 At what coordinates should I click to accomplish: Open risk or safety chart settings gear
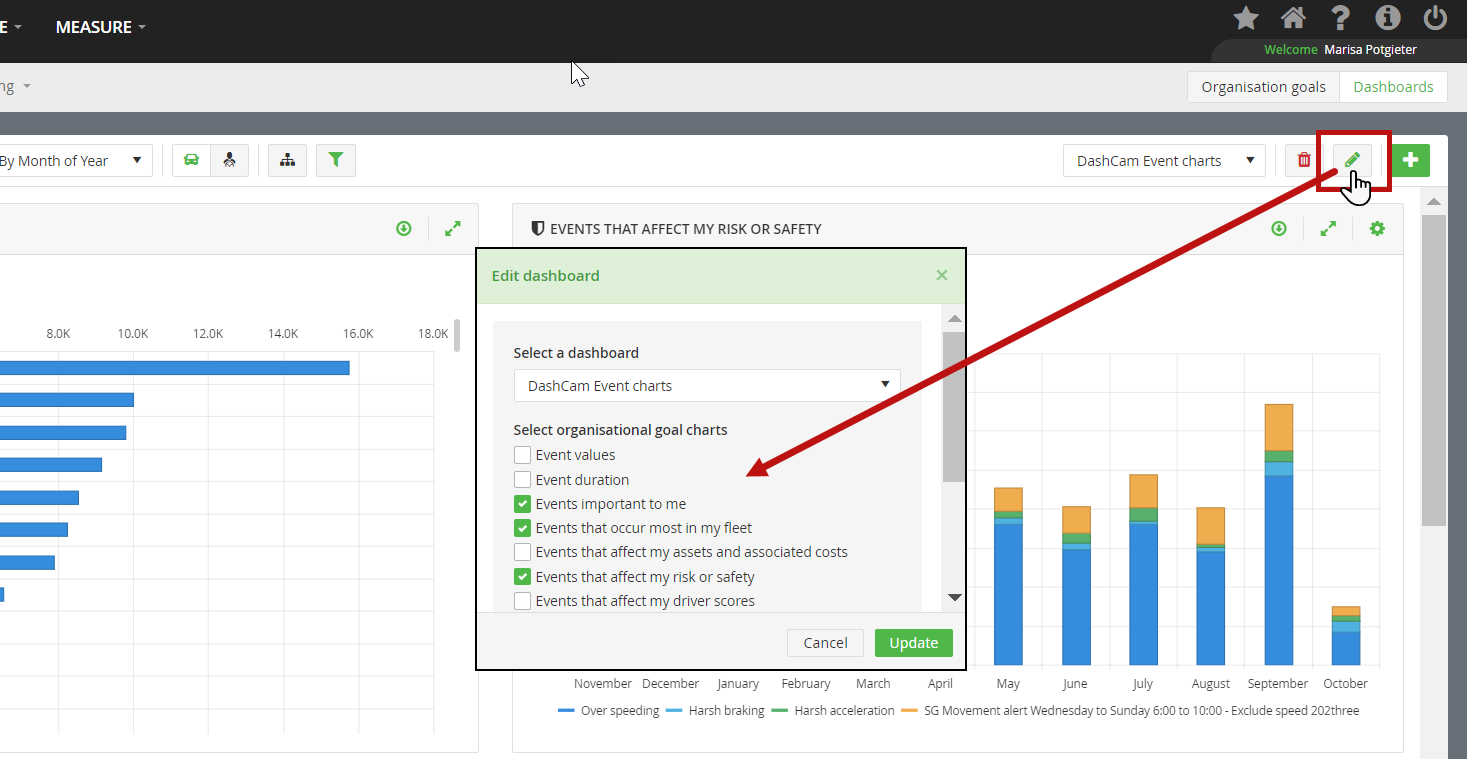pyautogui.click(x=1377, y=229)
